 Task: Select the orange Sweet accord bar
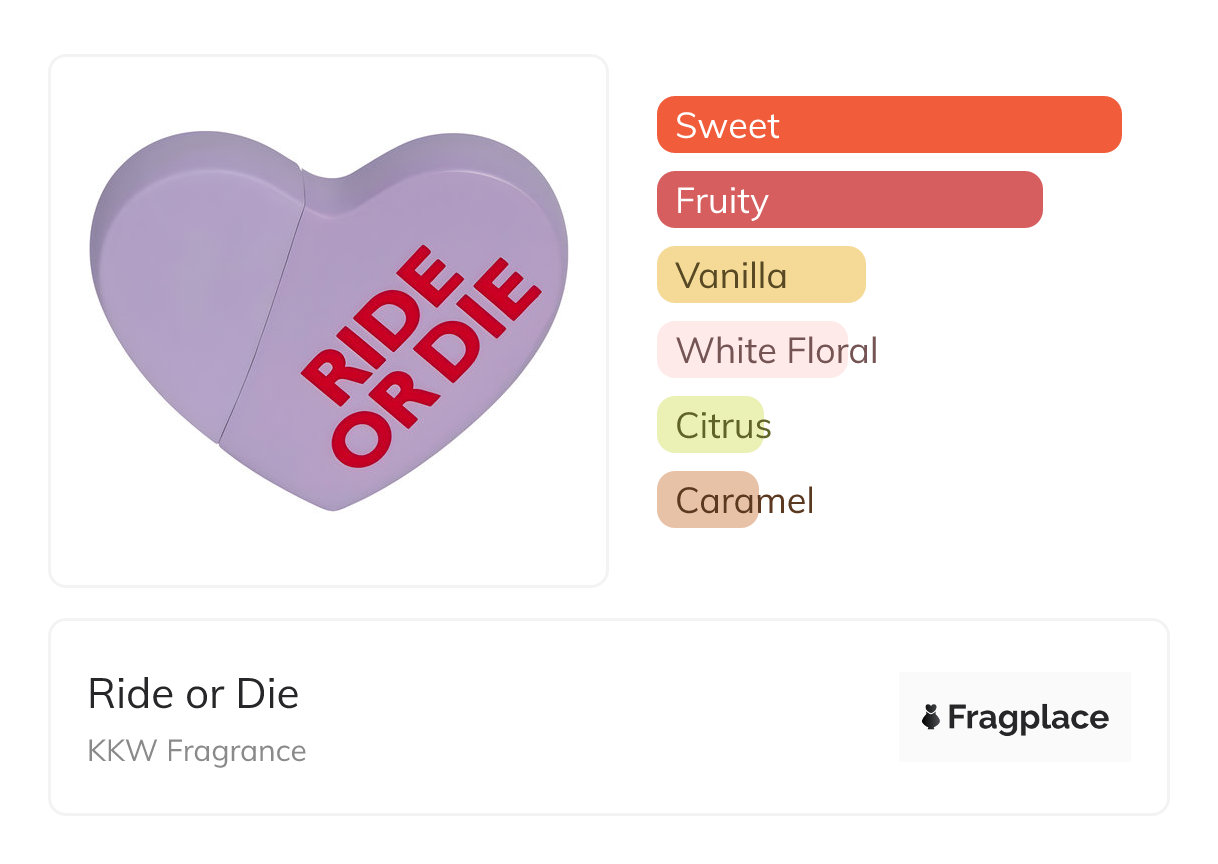[x=888, y=125]
